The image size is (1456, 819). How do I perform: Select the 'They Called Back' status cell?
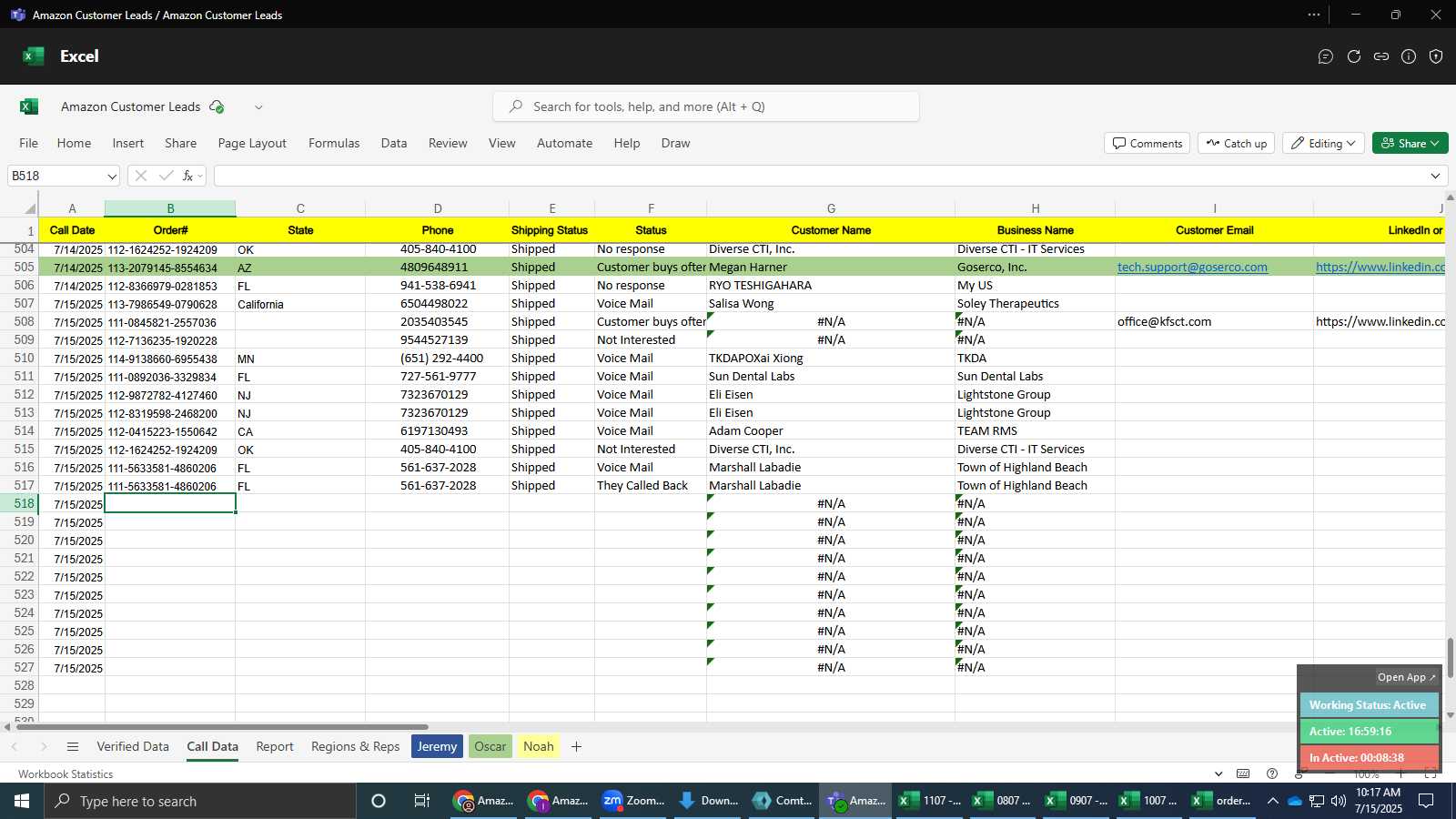coord(651,486)
